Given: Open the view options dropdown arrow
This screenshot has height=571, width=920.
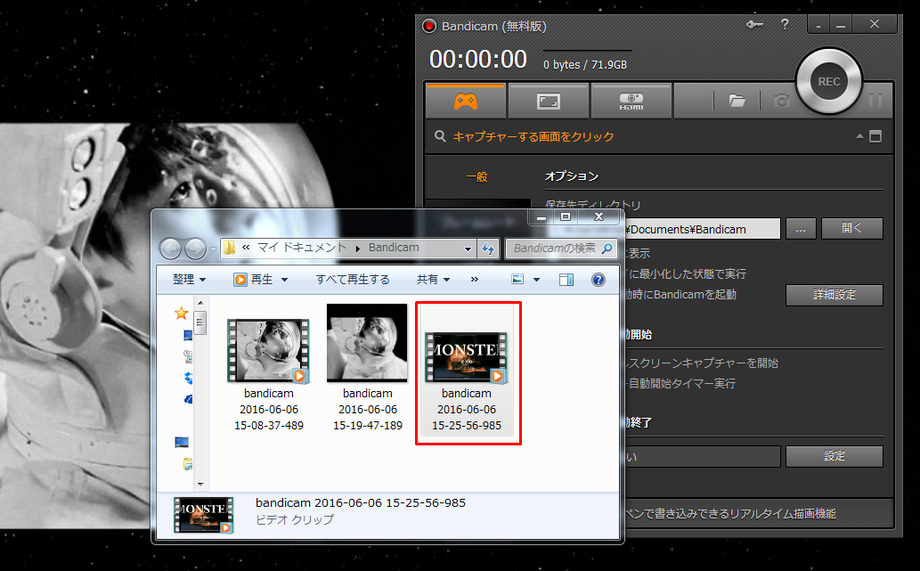Looking at the screenshot, I should 536,280.
